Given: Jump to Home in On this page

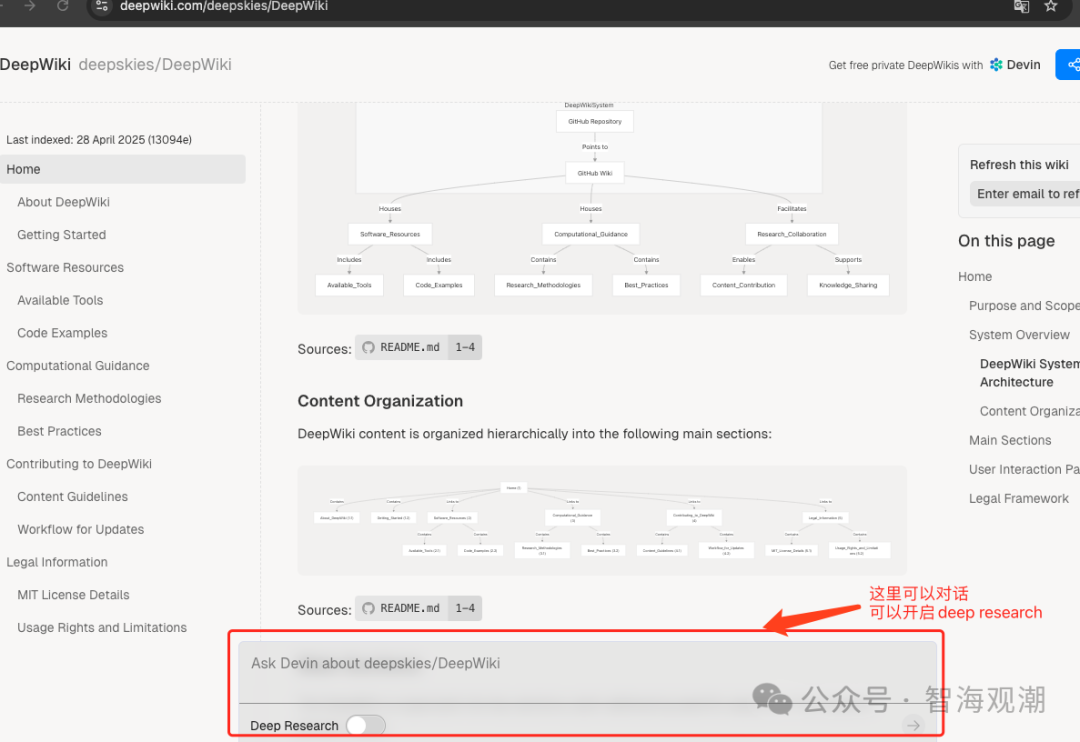Looking at the screenshot, I should 975,276.
